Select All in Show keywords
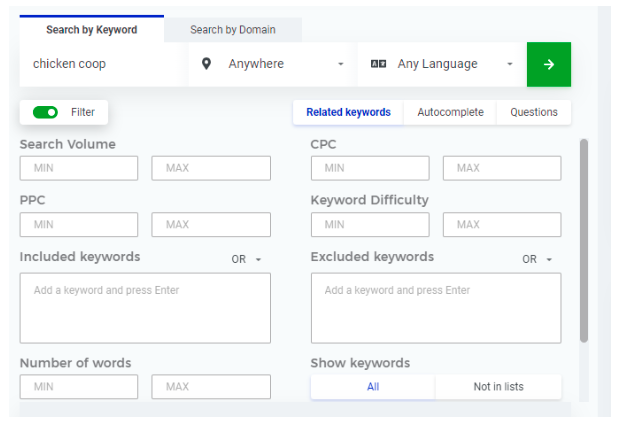Image resolution: width=618 pixels, height=423 pixels. (372, 387)
